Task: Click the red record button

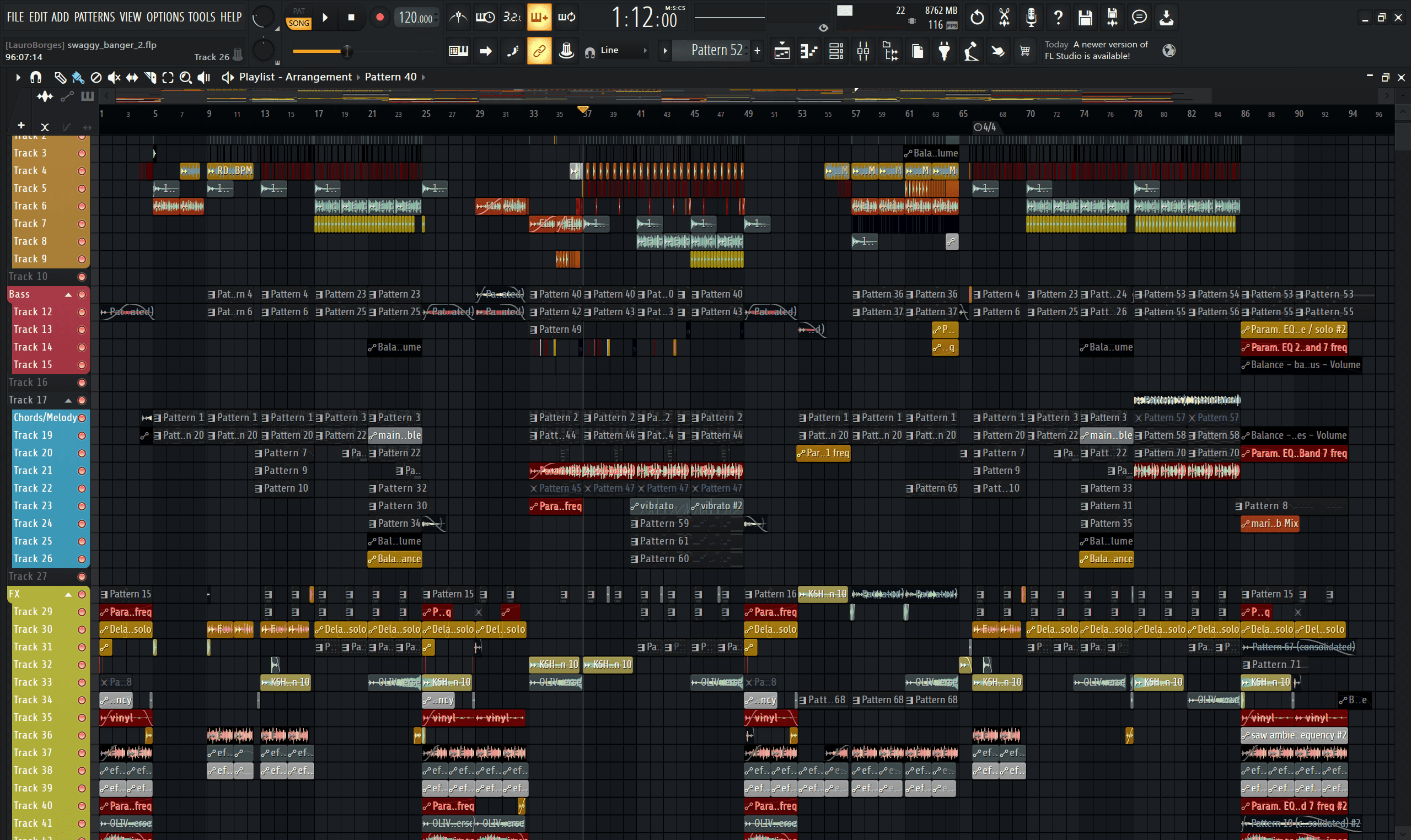Action: click(380, 18)
